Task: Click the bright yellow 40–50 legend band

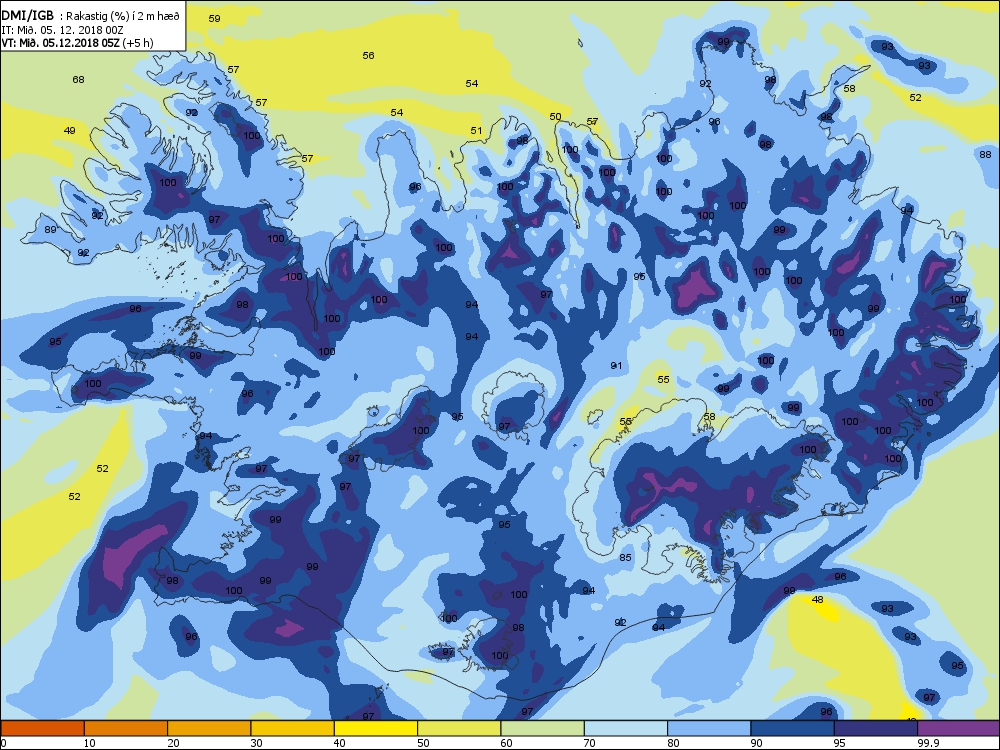Action: click(x=376, y=728)
